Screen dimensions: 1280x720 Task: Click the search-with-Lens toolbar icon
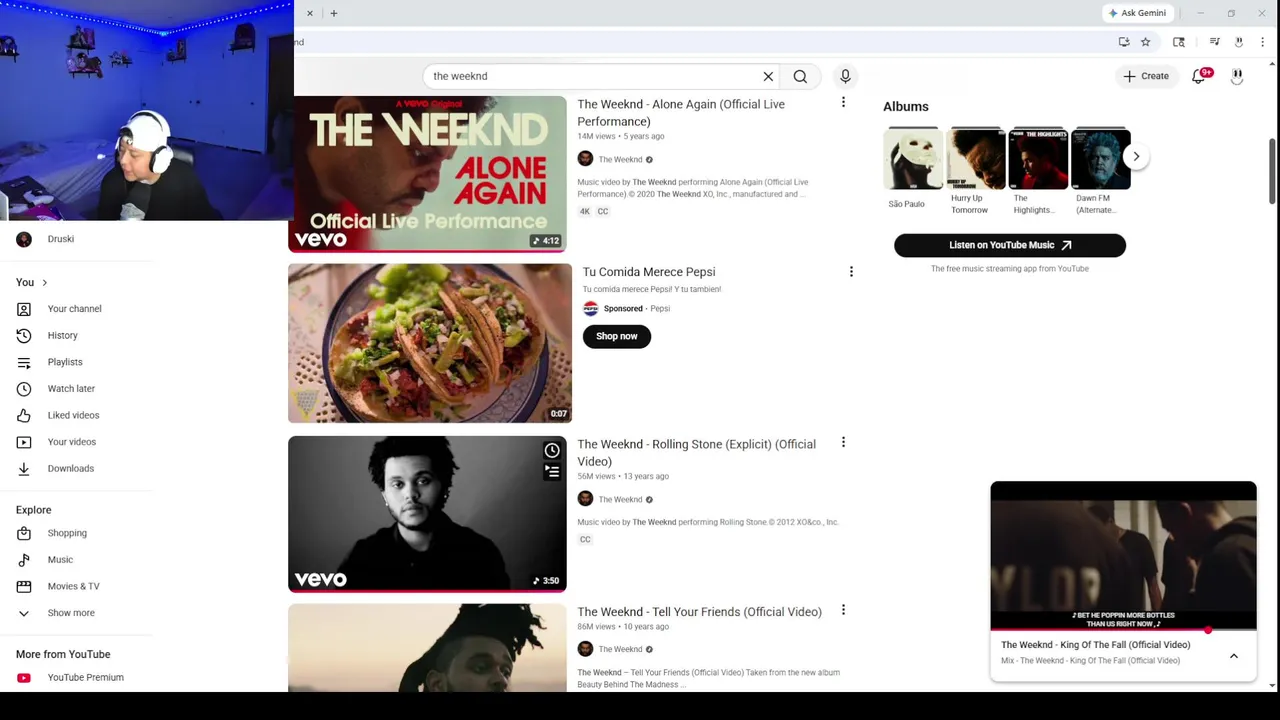pyautogui.click(x=1179, y=42)
